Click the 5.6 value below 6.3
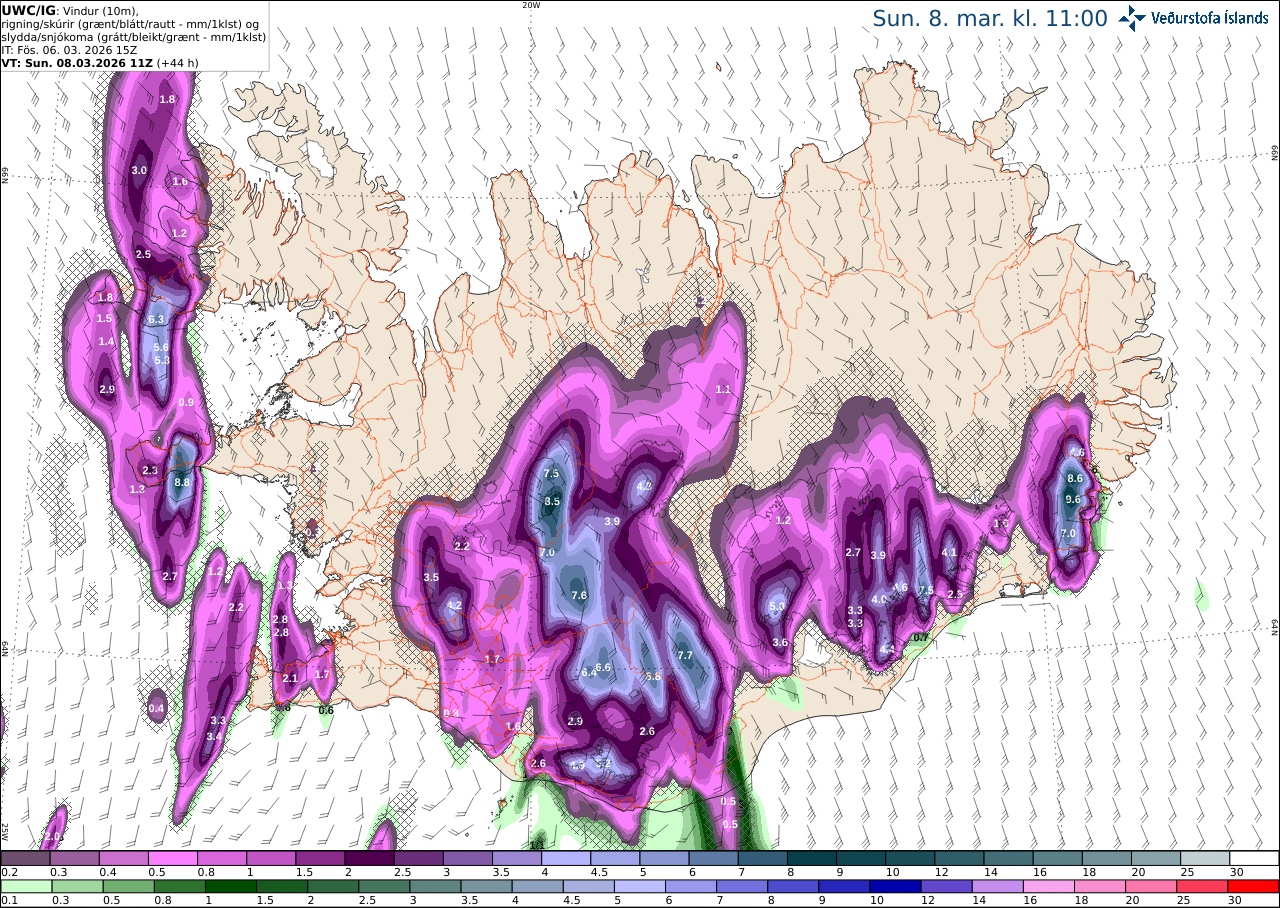 [x=161, y=347]
